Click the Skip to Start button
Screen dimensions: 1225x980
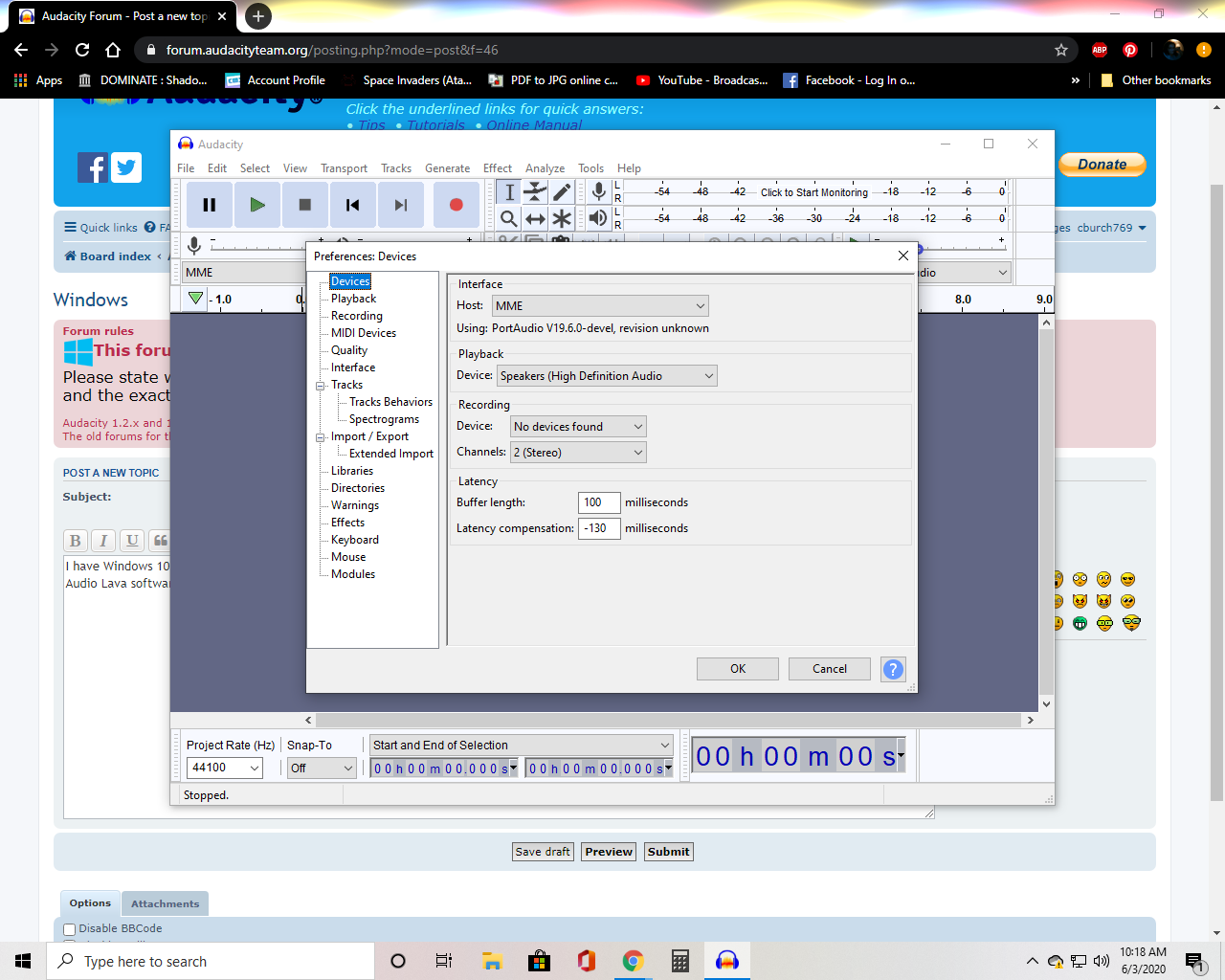[352, 205]
